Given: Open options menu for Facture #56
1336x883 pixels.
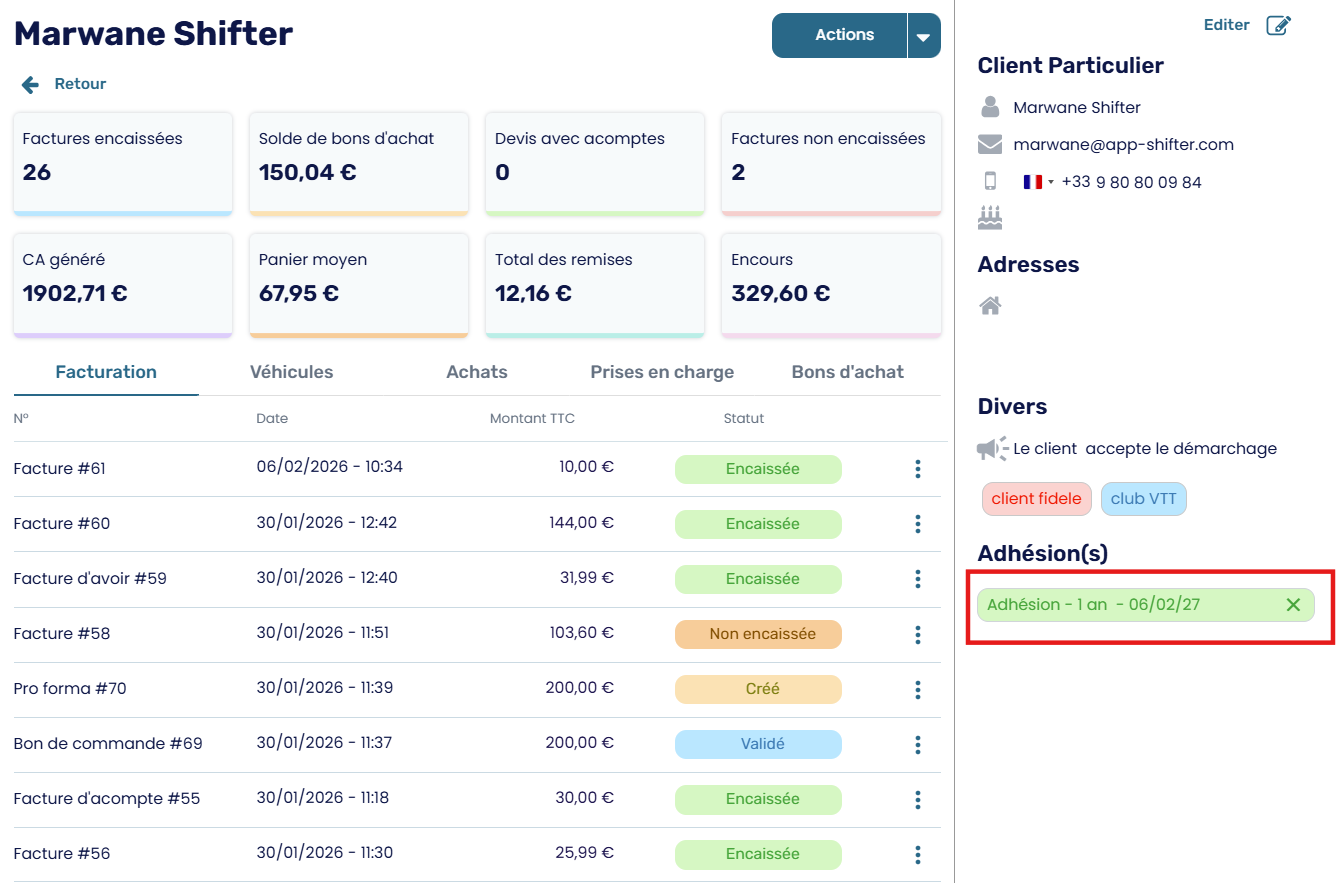Looking at the screenshot, I should pyautogui.click(x=918, y=854).
